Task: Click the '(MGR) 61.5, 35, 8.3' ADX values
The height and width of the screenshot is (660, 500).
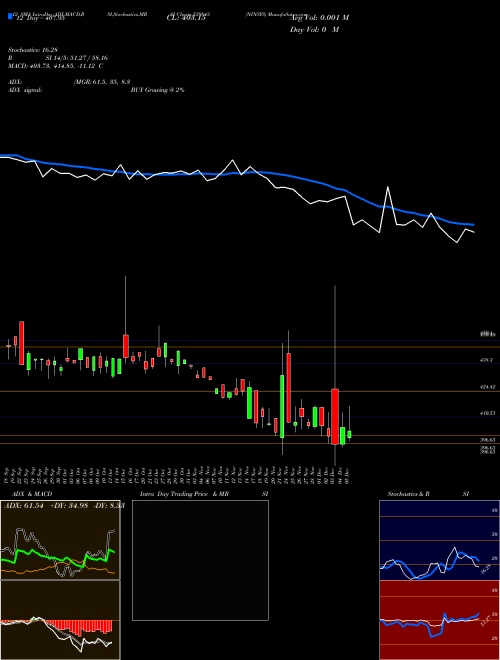Action: [x=102, y=82]
